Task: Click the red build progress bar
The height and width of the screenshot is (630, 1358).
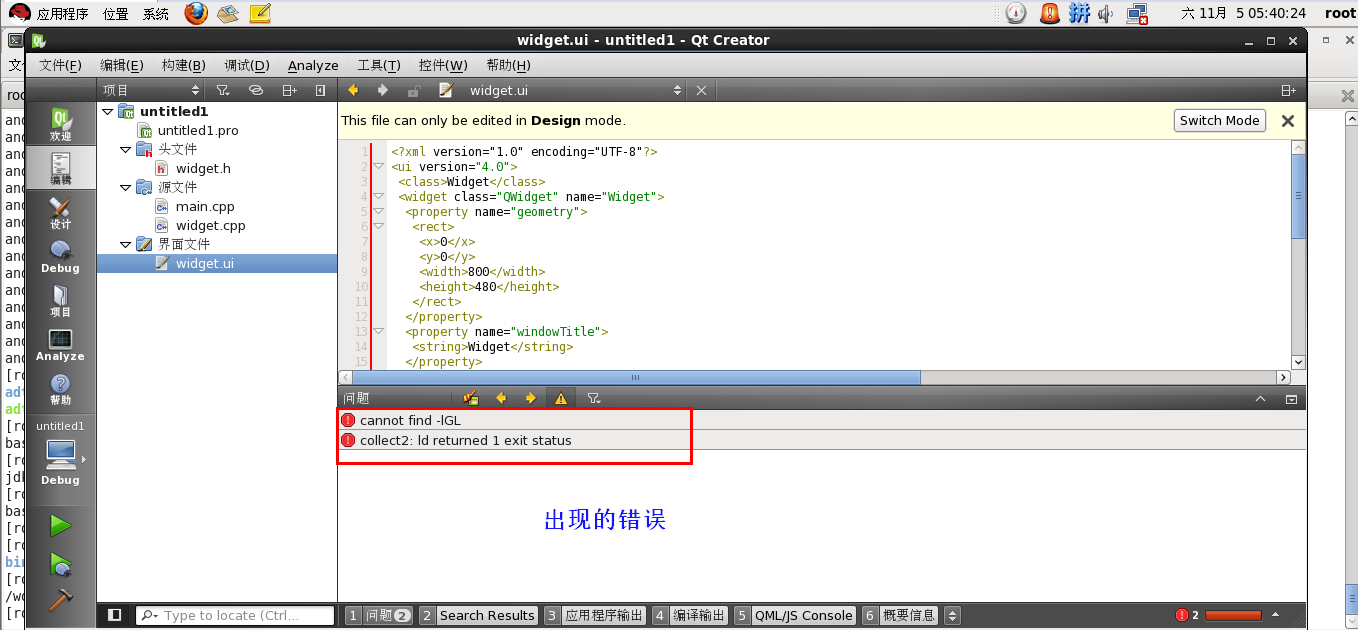Action: pos(1234,616)
